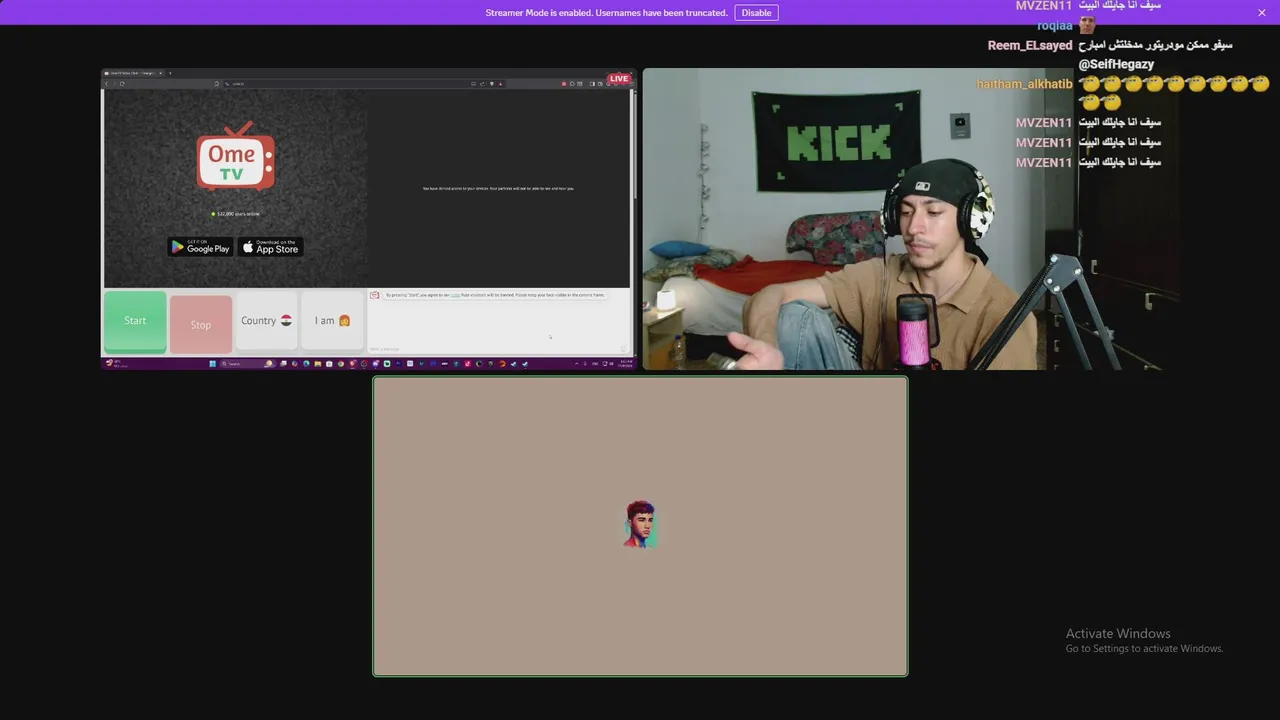Click the browser back arrow
The width and height of the screenshot is (1280, 720).
pyautogui.click(x=106, y=84)
